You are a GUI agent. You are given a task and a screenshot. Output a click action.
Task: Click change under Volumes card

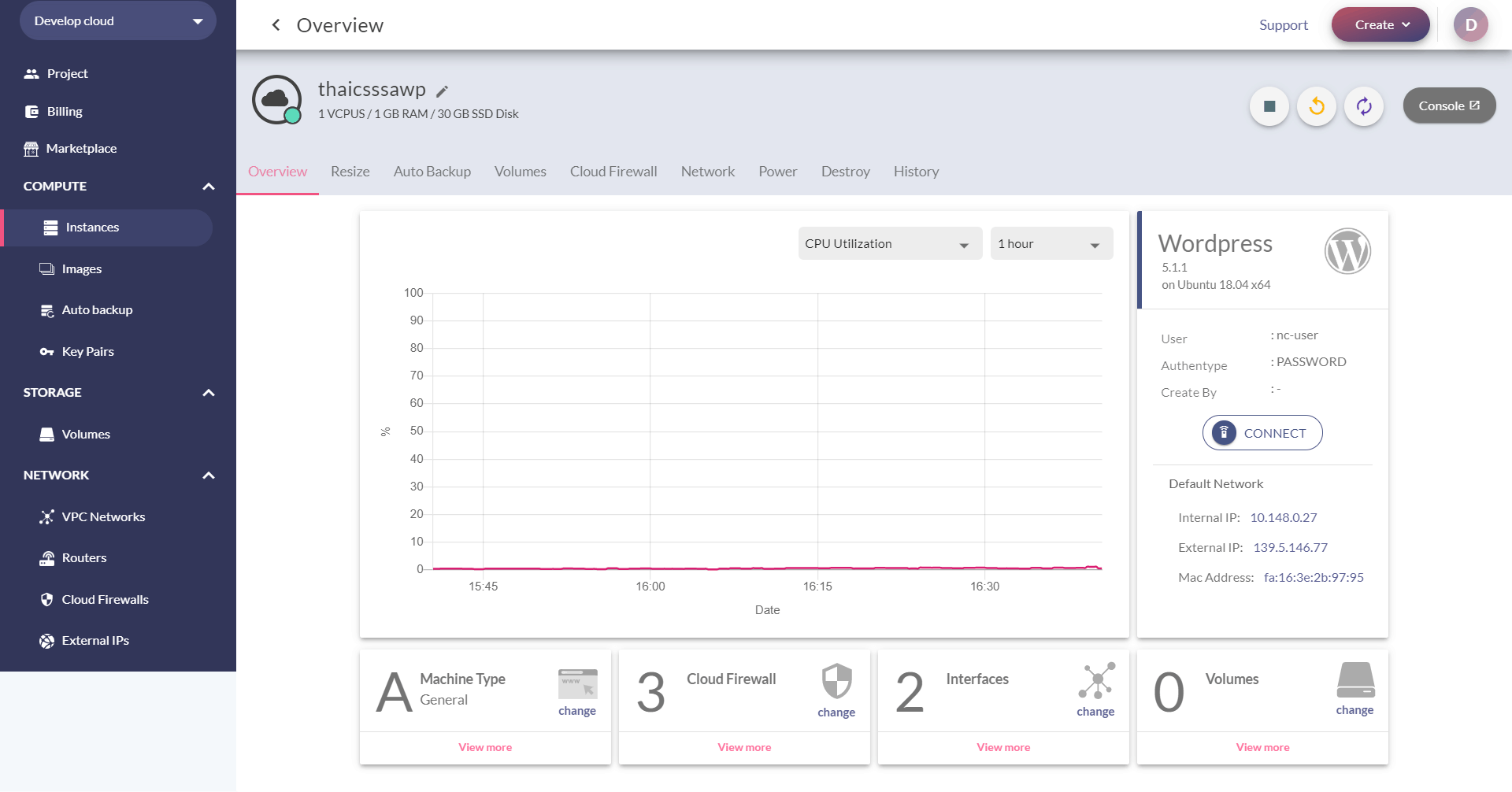[x=1354, y=710]
